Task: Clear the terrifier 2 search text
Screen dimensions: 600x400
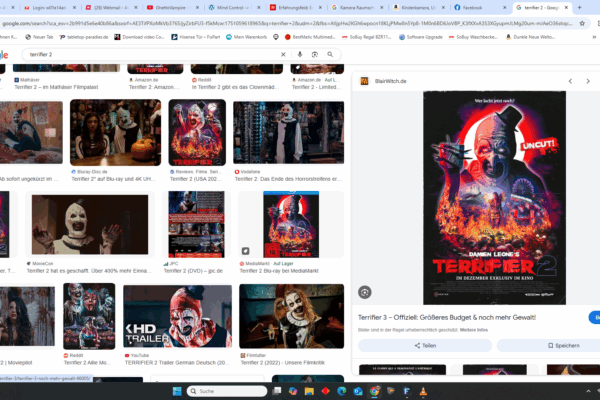Action: click(283, 54)
